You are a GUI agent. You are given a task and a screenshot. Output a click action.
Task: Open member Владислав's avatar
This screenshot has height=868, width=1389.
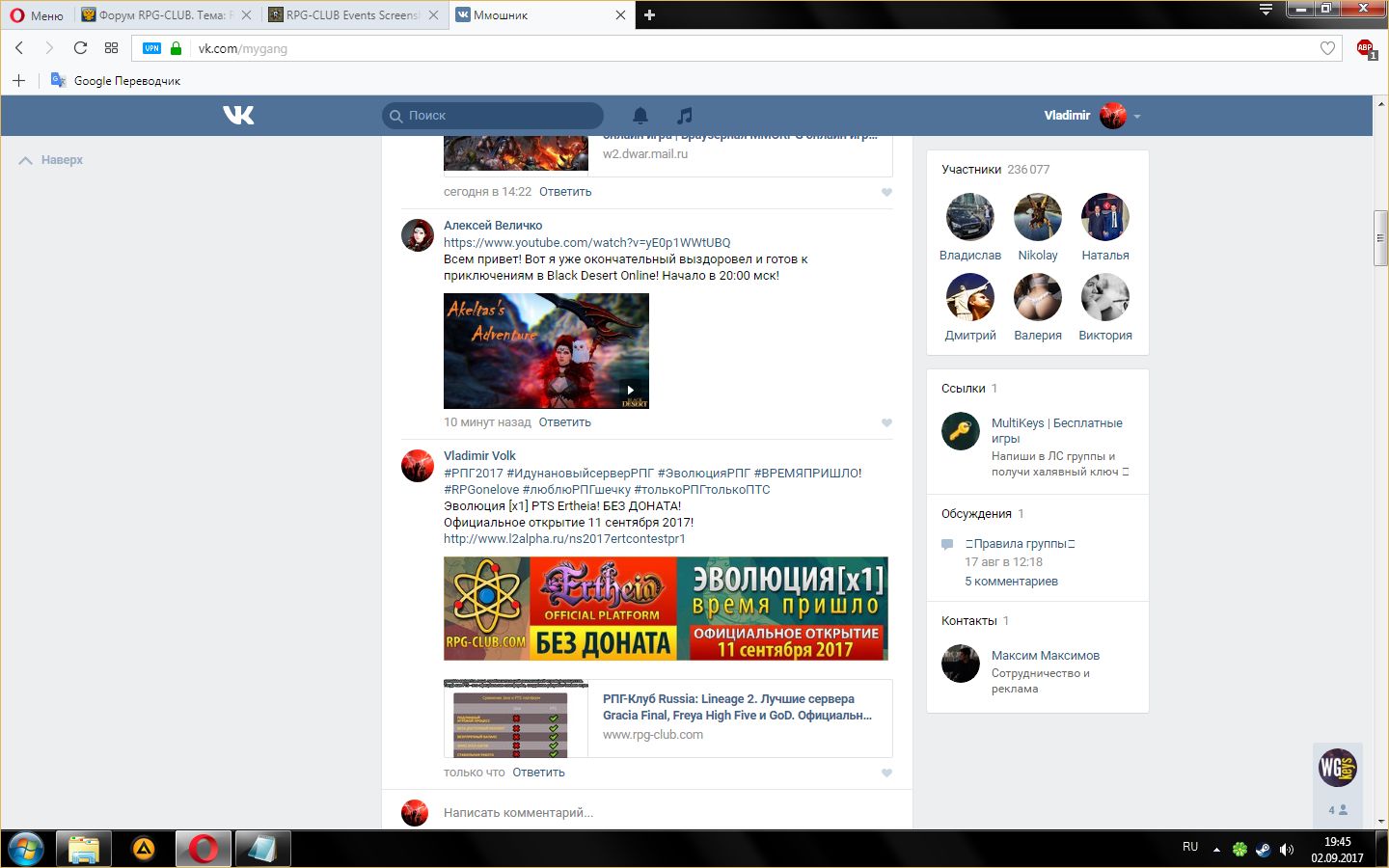click(x=970, y=217)
